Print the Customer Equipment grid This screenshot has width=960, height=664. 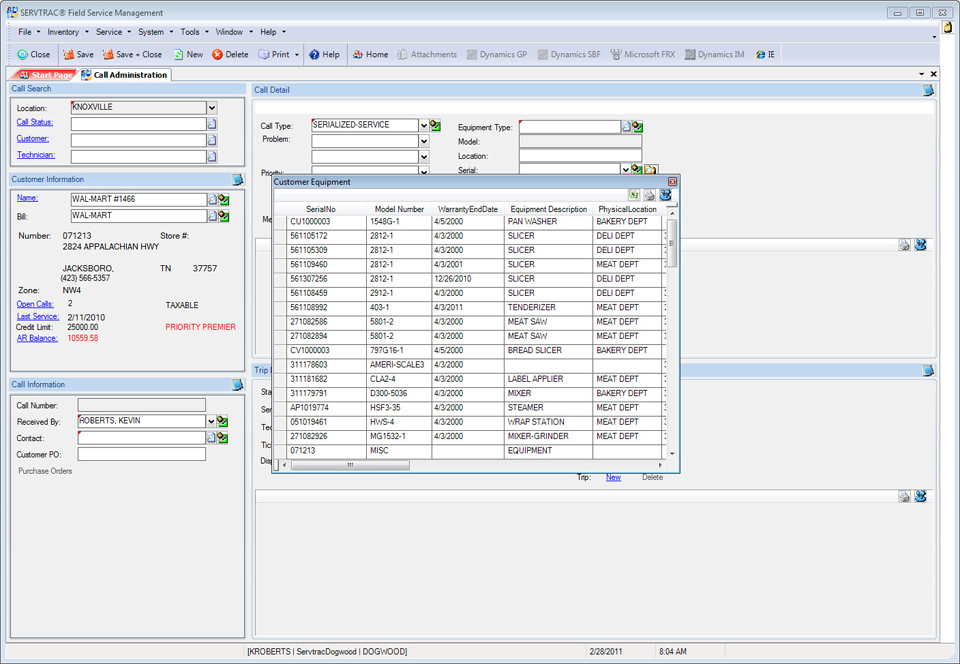tap(649, 195)
